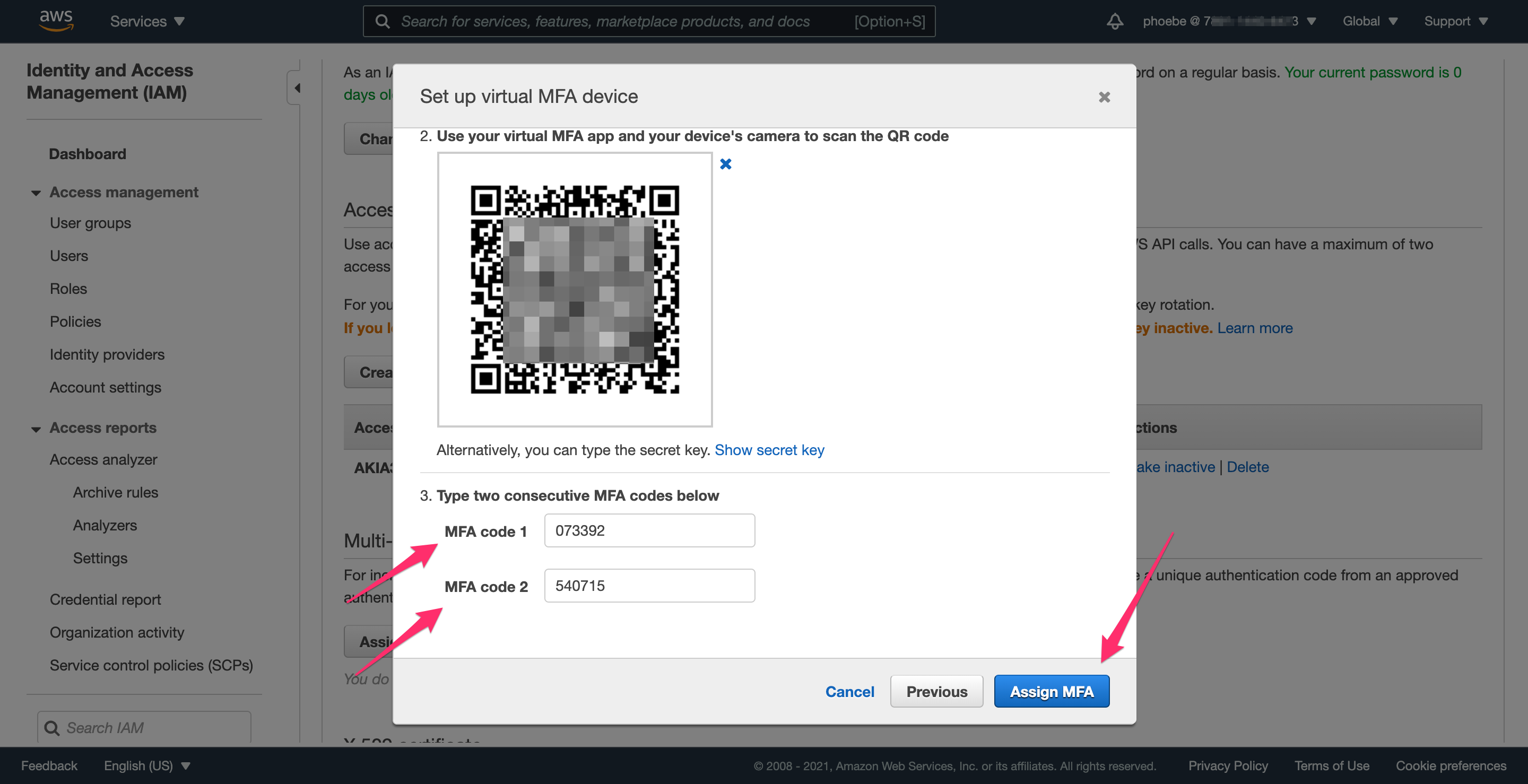Click the Delete access key link
1528x784 pixels.
tap(1247, 467)
